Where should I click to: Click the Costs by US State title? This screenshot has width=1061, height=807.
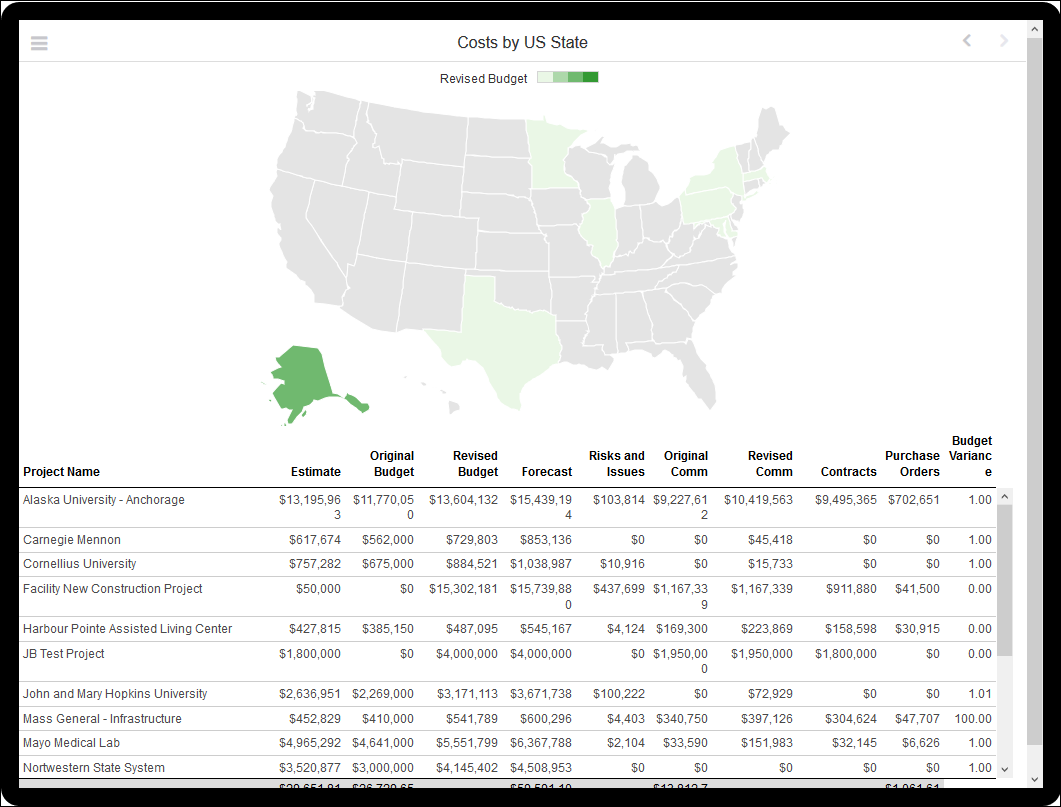[522, 43]
